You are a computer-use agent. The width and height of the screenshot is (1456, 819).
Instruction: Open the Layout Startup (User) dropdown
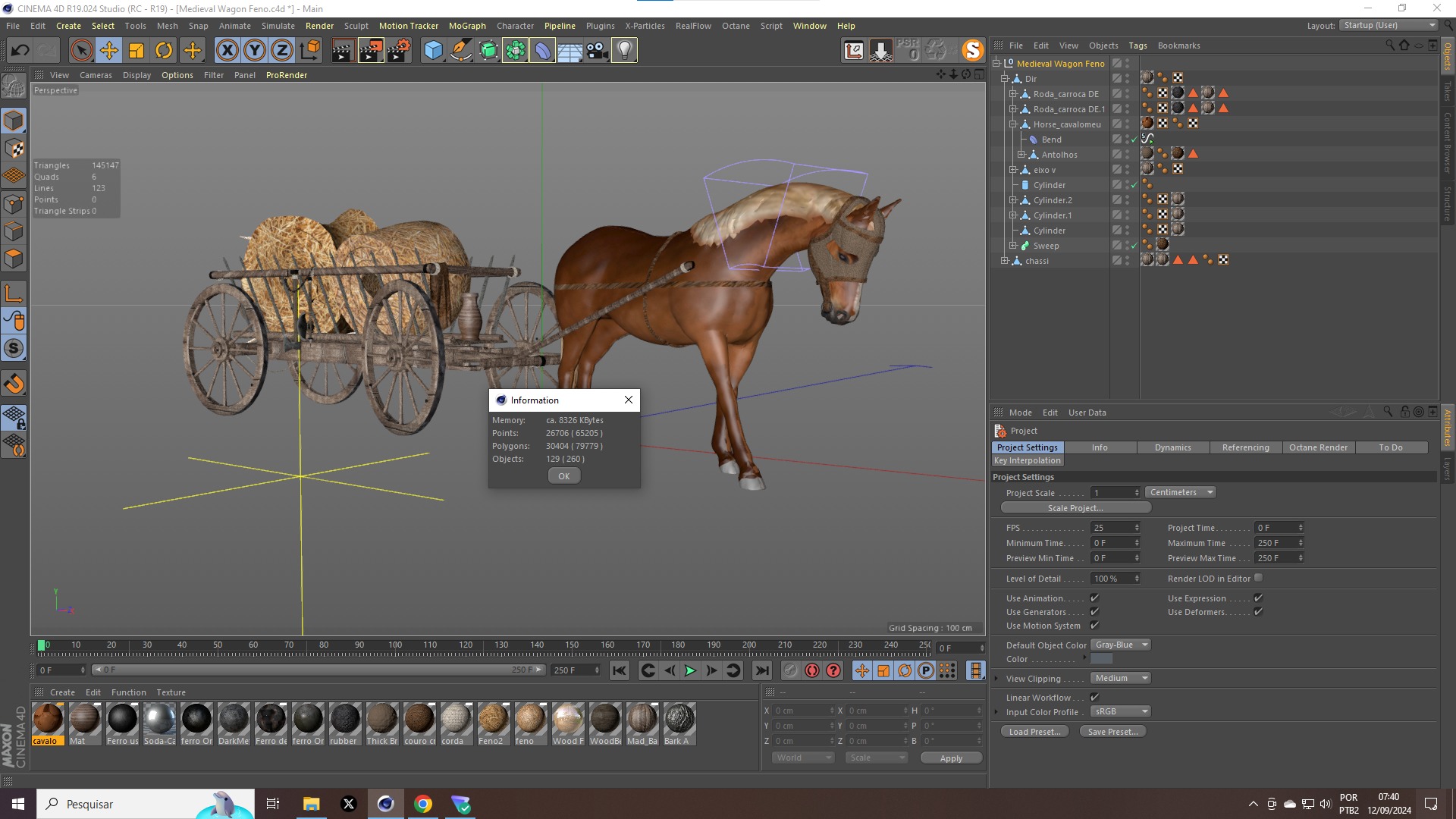pos(1389,26)
